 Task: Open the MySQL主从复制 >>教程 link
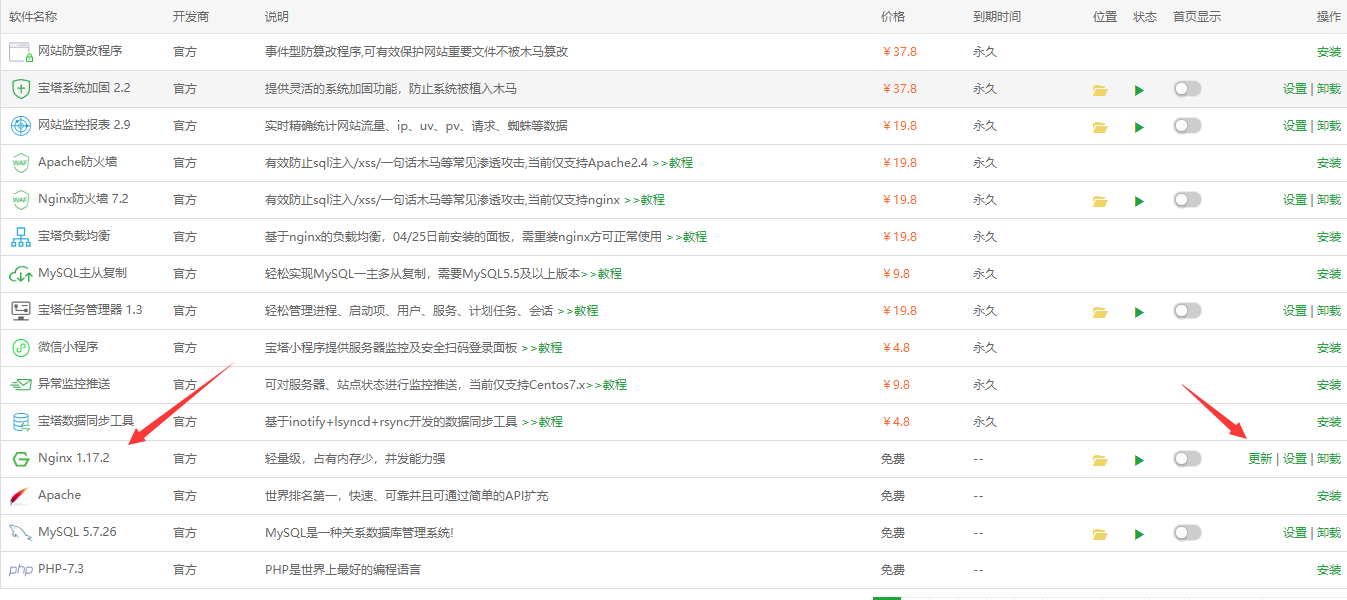click(601, 274)
